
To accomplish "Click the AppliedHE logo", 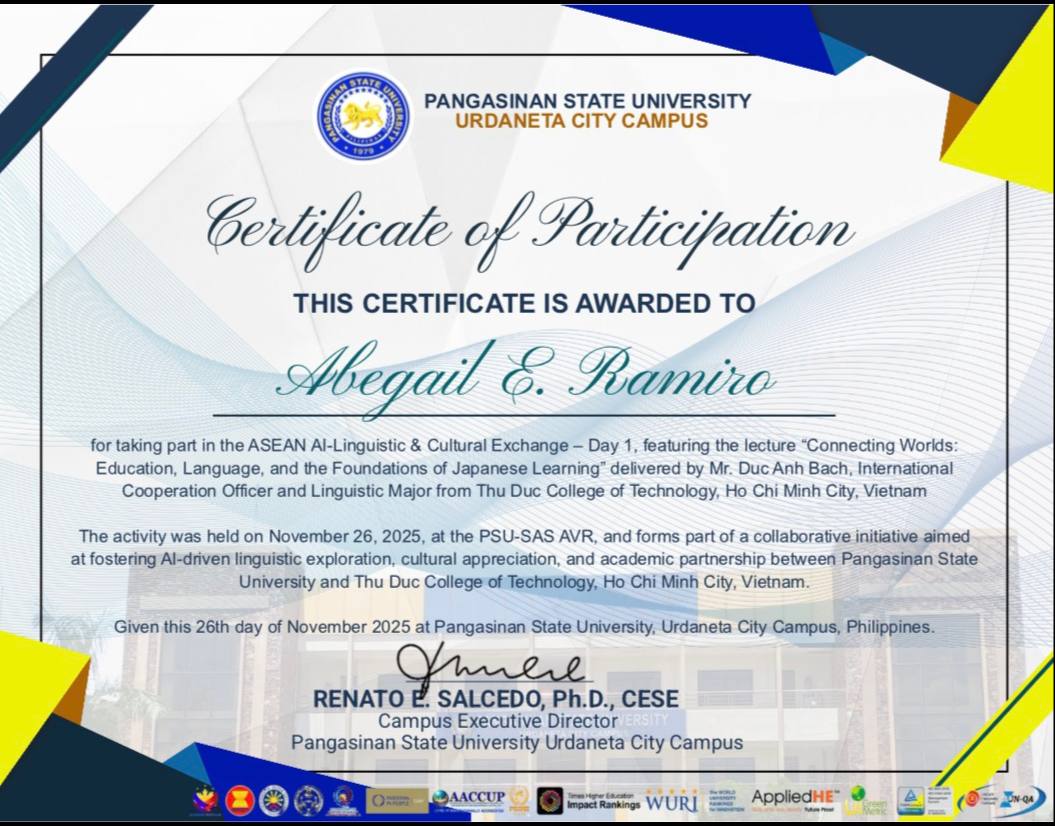I will (x=795, y=799).
